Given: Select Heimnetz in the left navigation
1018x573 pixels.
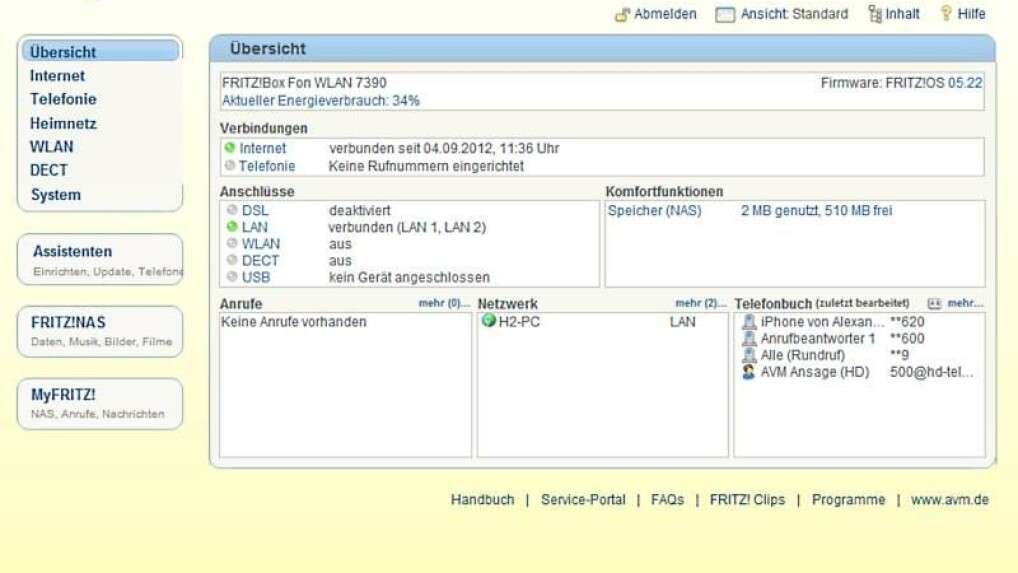Looking at the screenshot, I should coord(63,124).
